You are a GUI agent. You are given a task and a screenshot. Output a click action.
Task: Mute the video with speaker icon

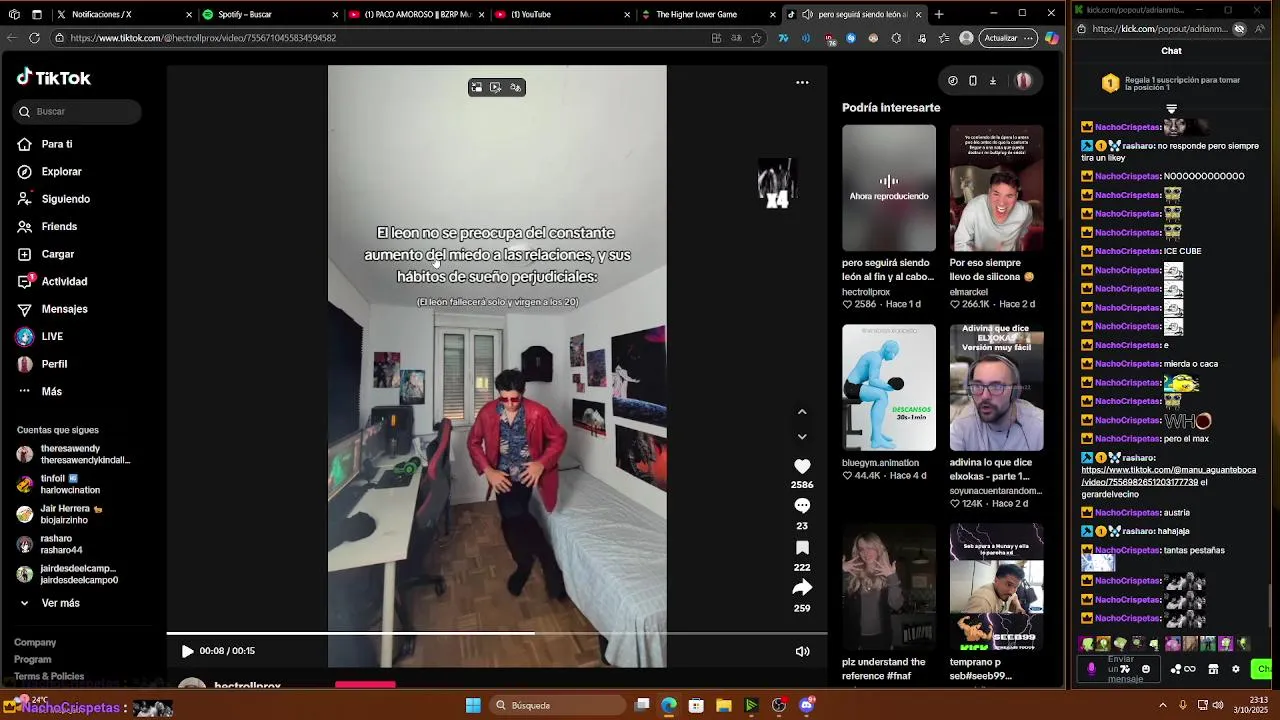click(802, 651)
